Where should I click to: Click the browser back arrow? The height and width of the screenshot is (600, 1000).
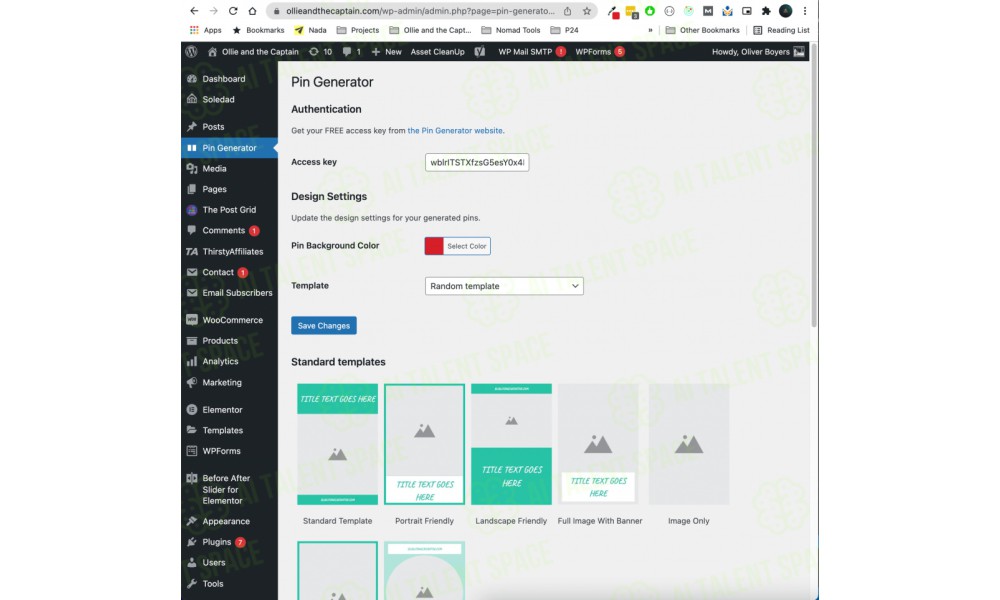pos(194,11)
